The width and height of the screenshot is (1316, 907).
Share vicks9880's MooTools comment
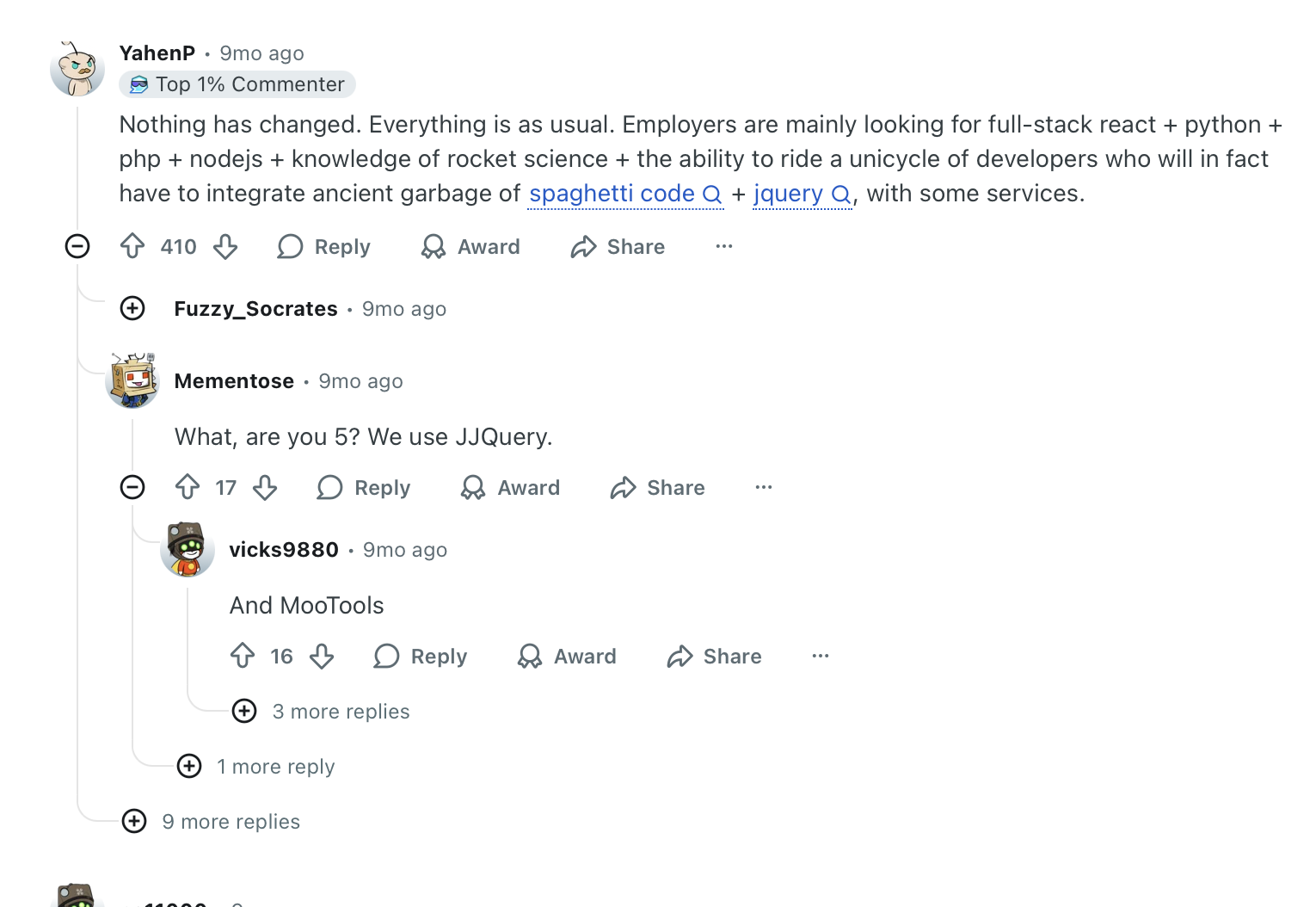point(715,657)
